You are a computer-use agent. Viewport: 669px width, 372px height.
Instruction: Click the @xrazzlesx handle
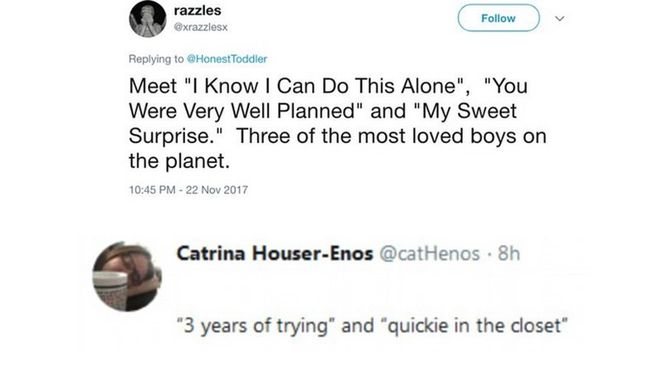(201, 27)
